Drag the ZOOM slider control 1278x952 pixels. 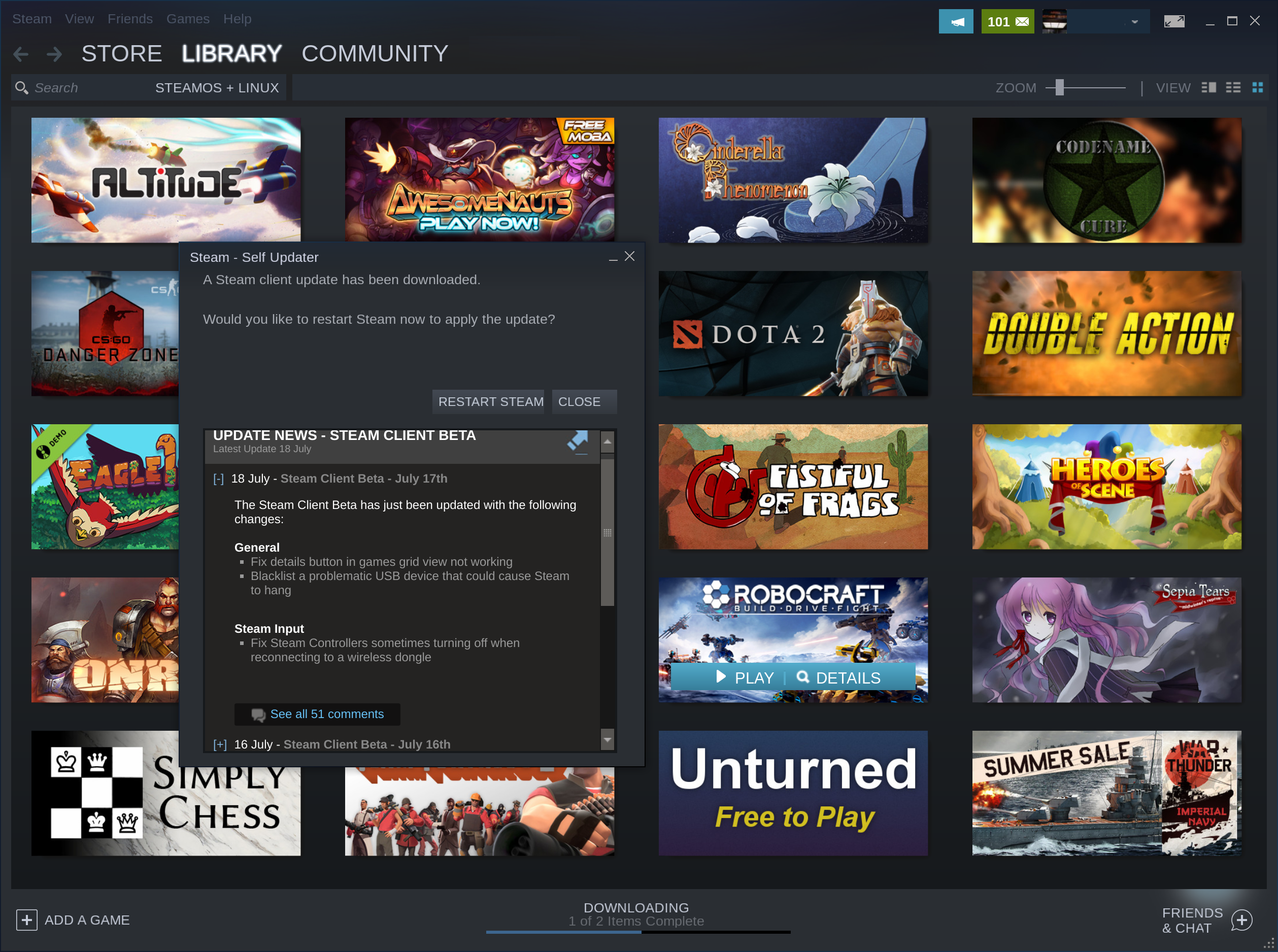point(1062,88)
